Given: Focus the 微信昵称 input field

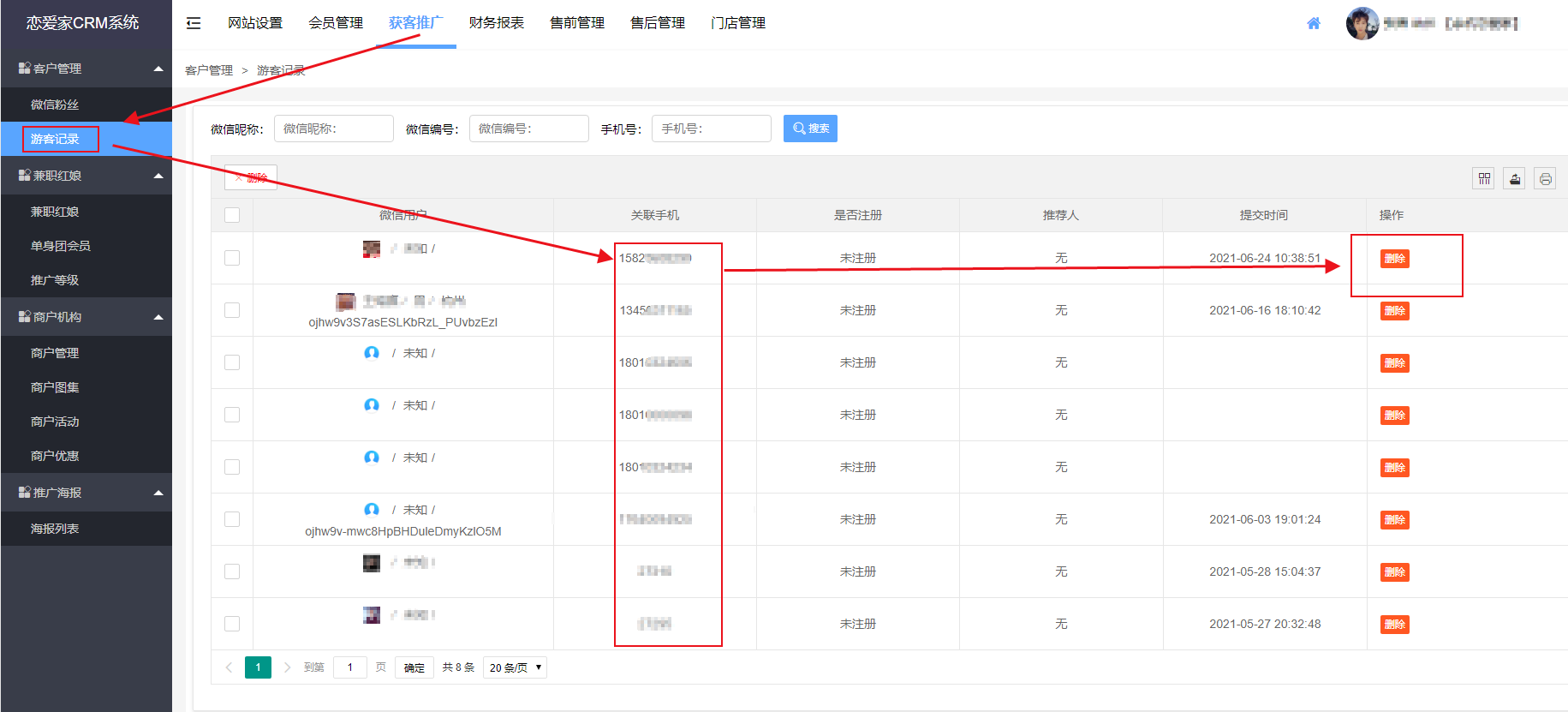Looking at the screenshot, I should coord(334,129).
